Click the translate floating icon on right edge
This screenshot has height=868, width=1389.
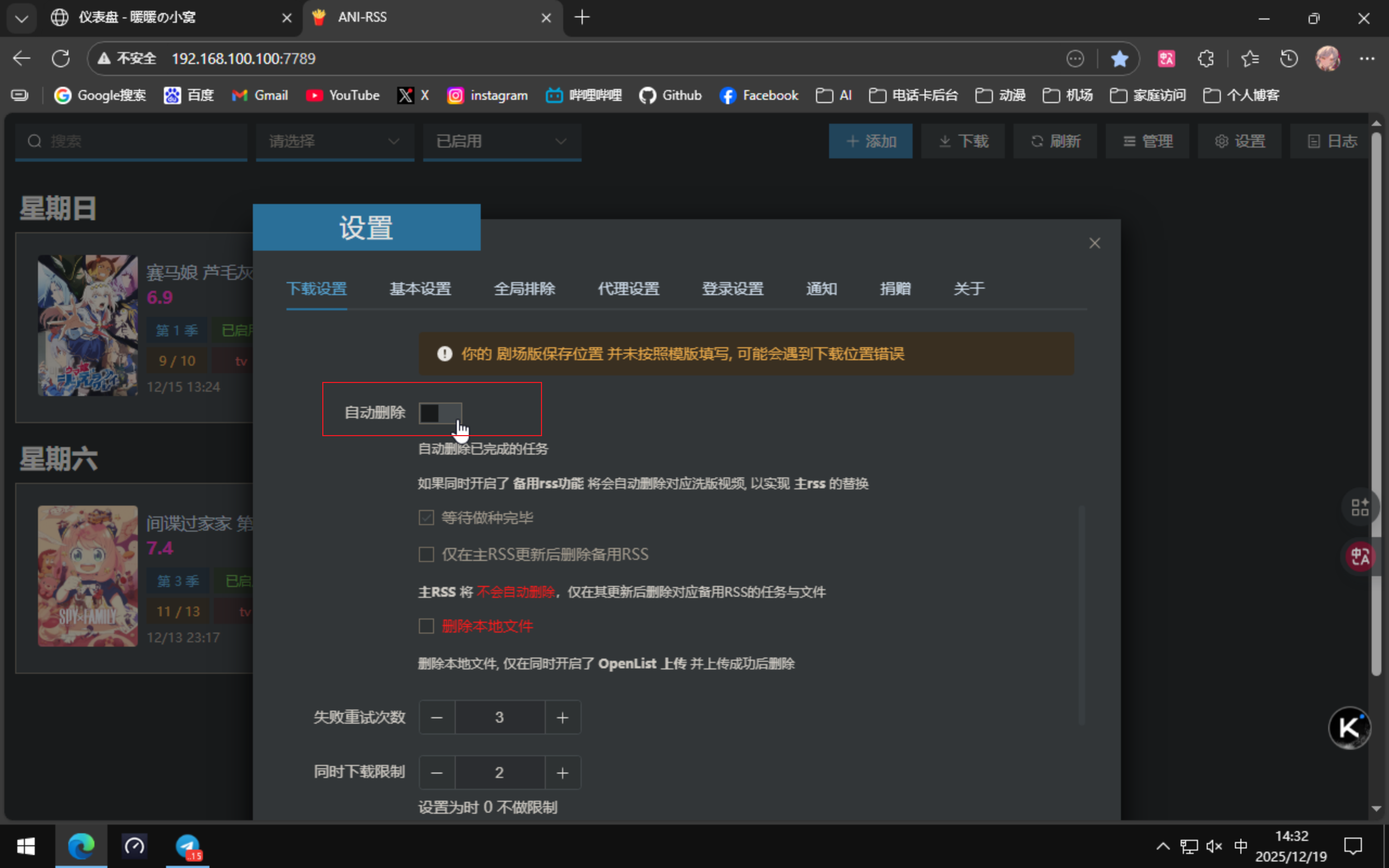tap(1359, 556)
